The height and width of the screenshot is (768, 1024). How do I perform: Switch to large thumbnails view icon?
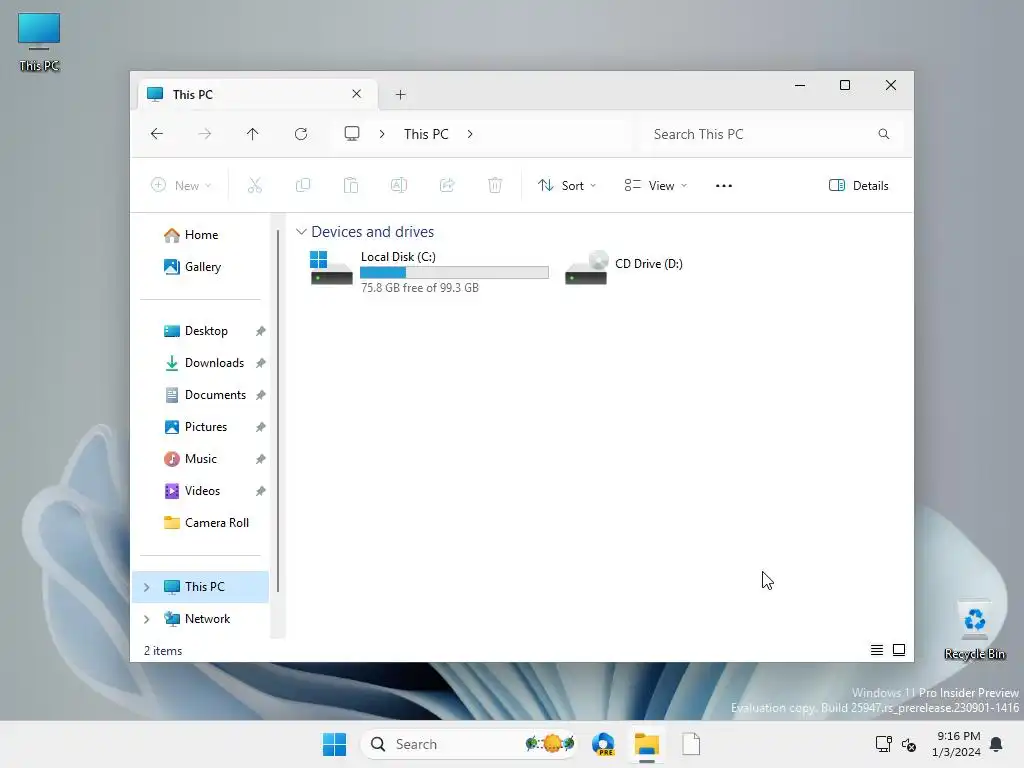click(899, 650)
